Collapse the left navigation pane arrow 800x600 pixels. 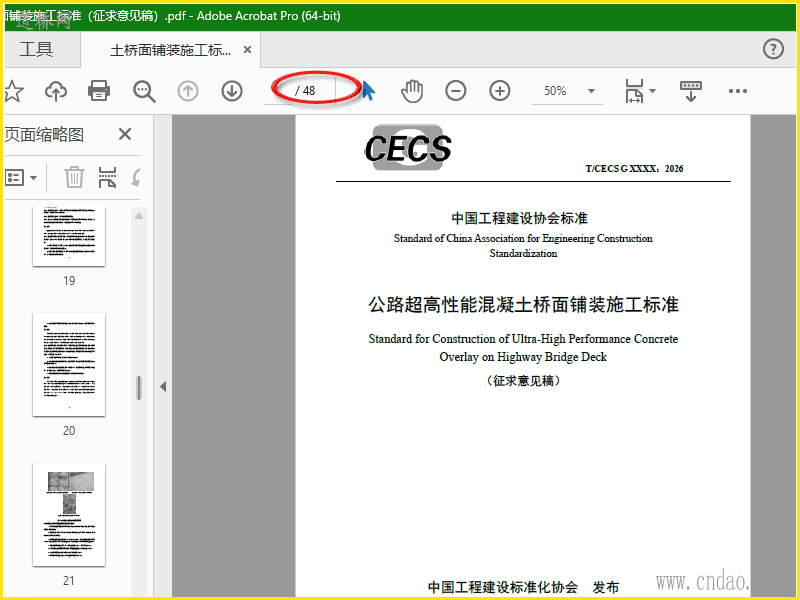163,386
